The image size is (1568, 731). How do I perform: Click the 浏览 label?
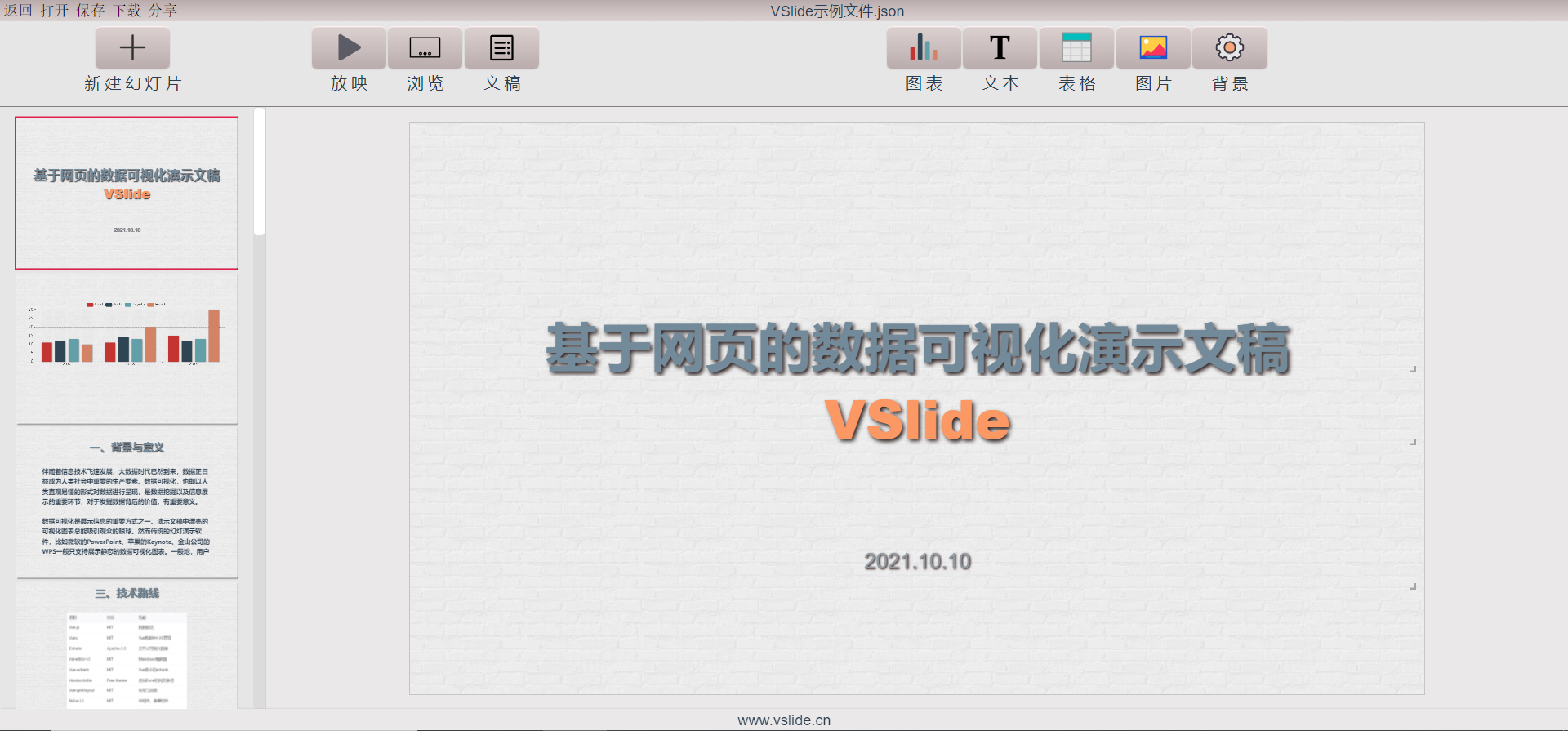[x=425, y=83]
